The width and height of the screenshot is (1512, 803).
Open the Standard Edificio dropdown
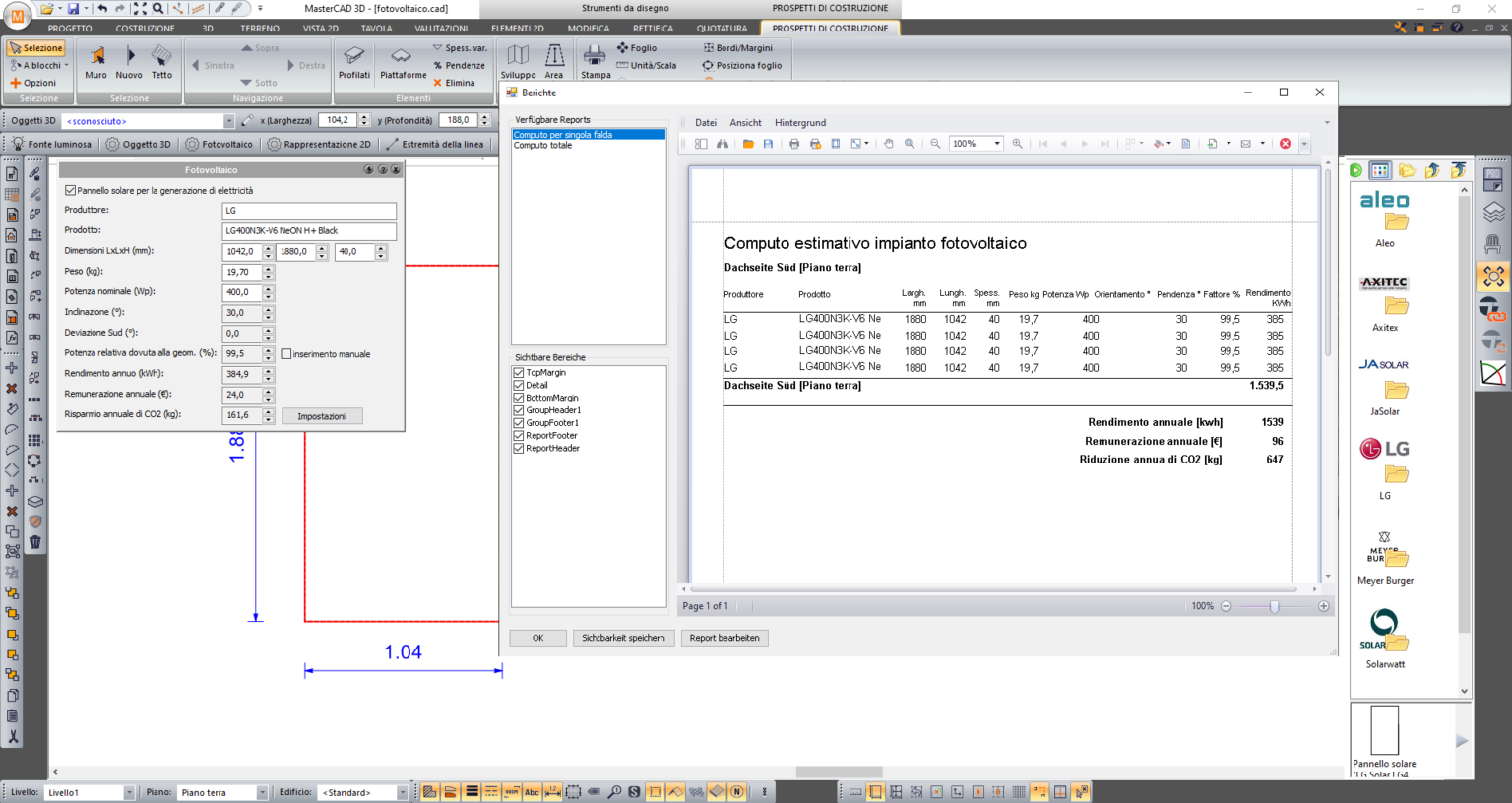click(x=402, y=792)
